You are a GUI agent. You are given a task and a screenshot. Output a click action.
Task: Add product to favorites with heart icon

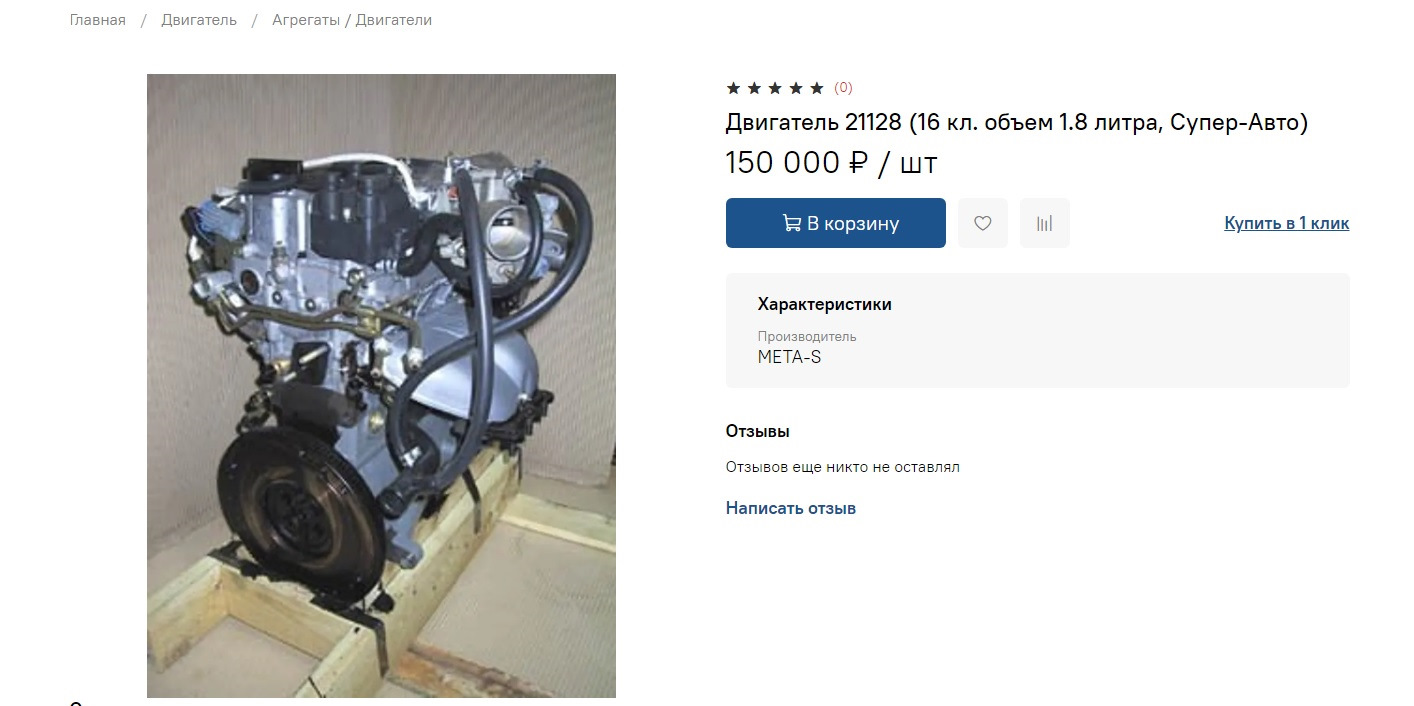pos(982,223)
